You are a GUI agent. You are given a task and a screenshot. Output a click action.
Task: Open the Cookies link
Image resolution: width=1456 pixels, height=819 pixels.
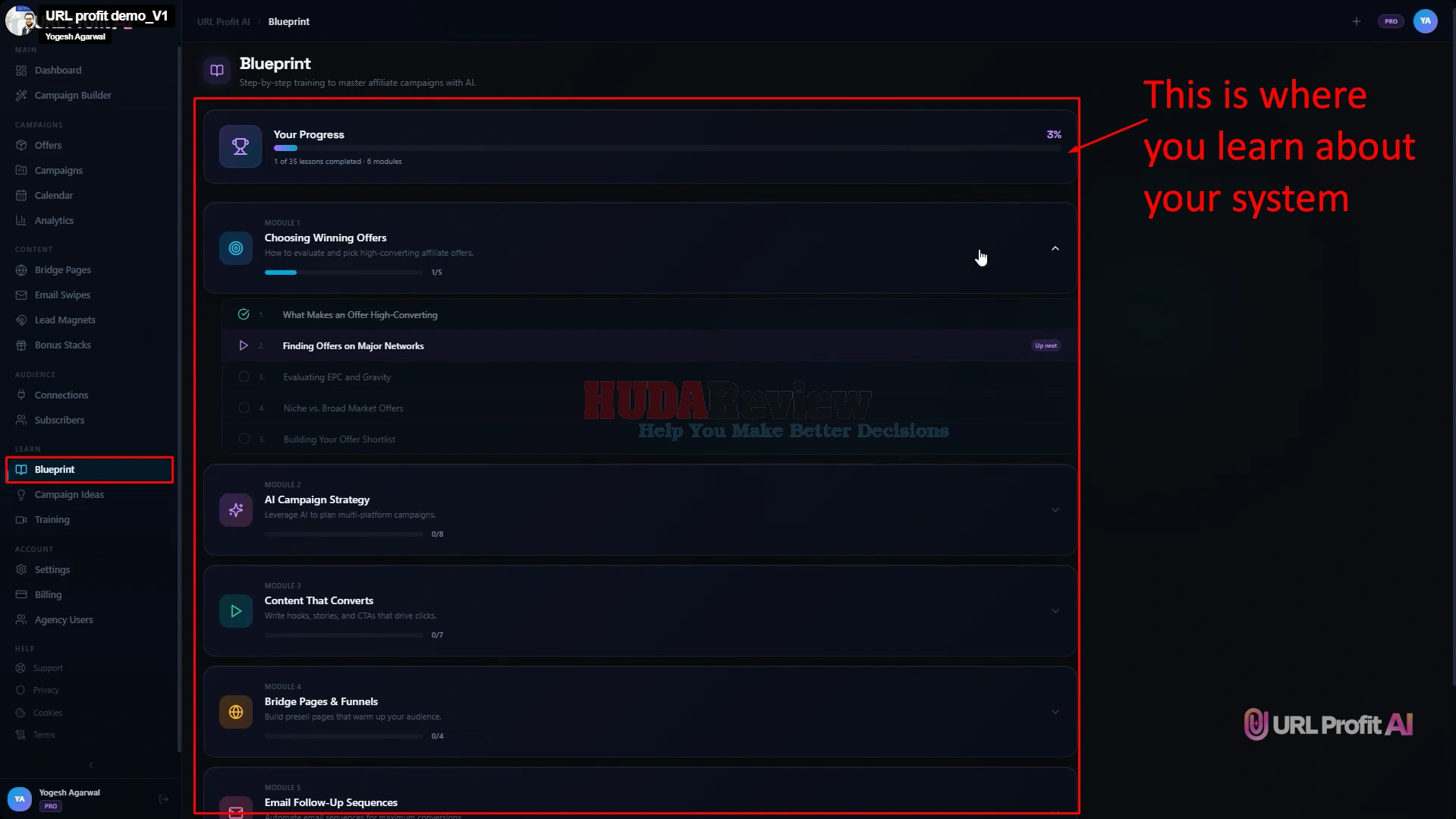pos(48,713)
